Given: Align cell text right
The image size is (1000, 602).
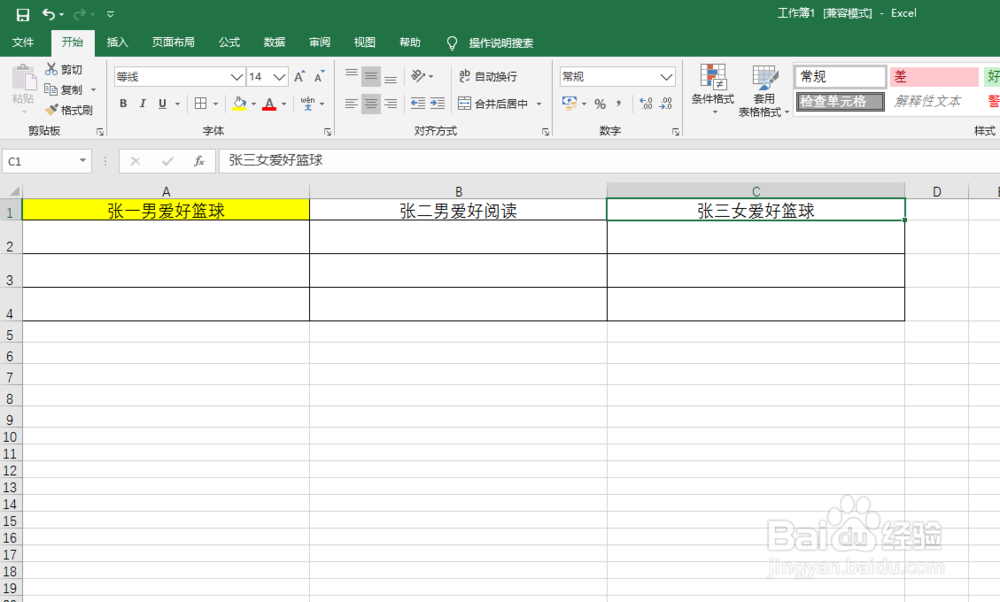Looking at the screenshot, I should click(390, 103).
